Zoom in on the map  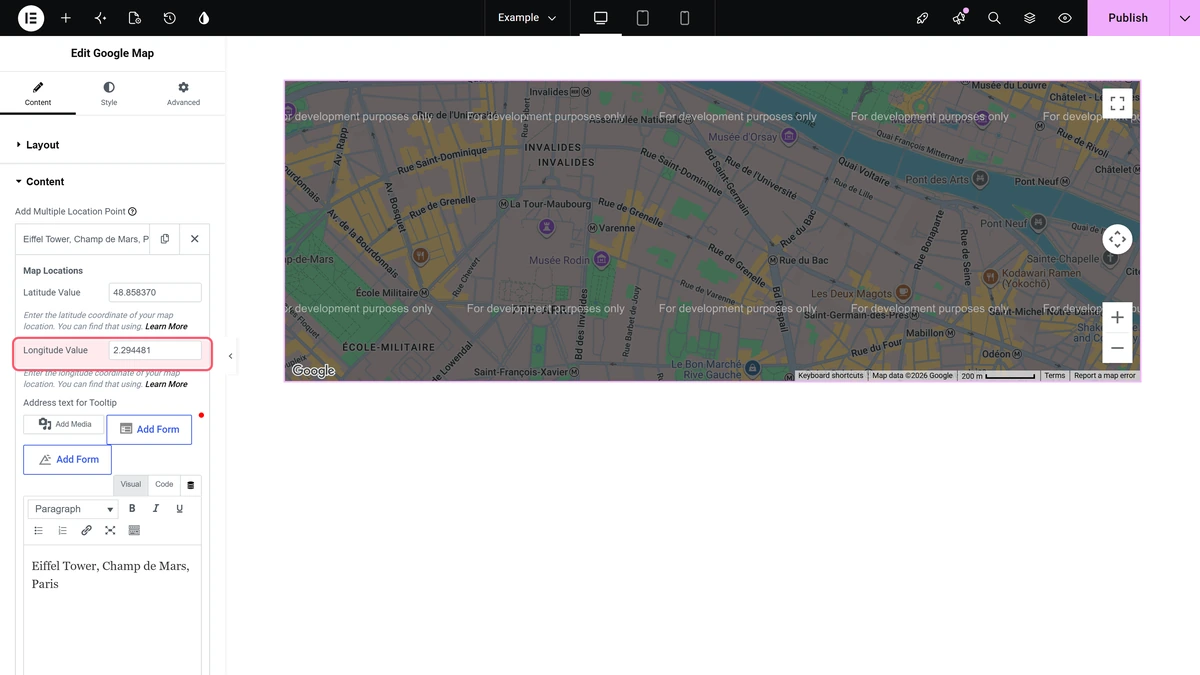1117,318
